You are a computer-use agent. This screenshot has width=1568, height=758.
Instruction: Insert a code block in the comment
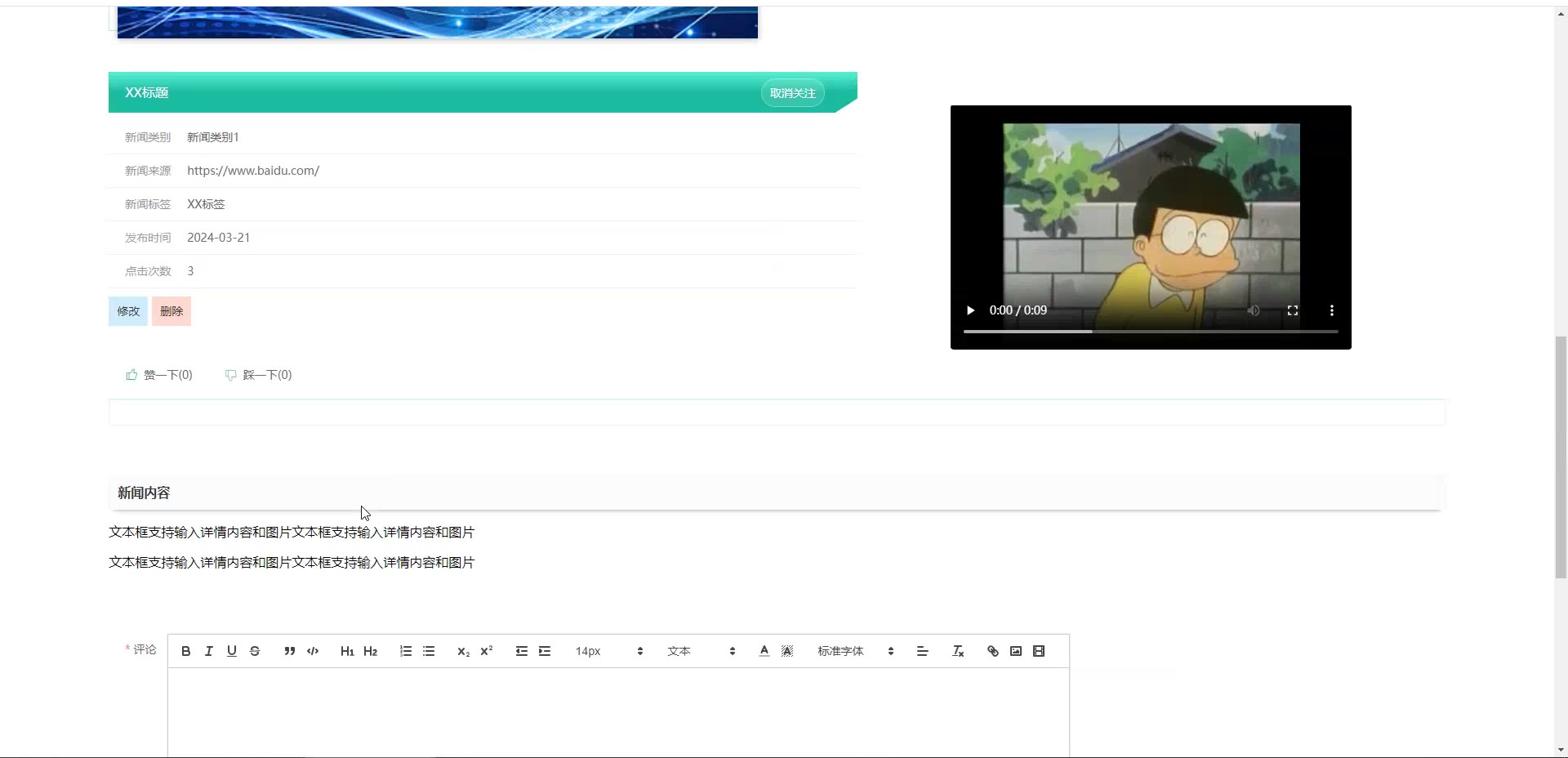point(313,651)
